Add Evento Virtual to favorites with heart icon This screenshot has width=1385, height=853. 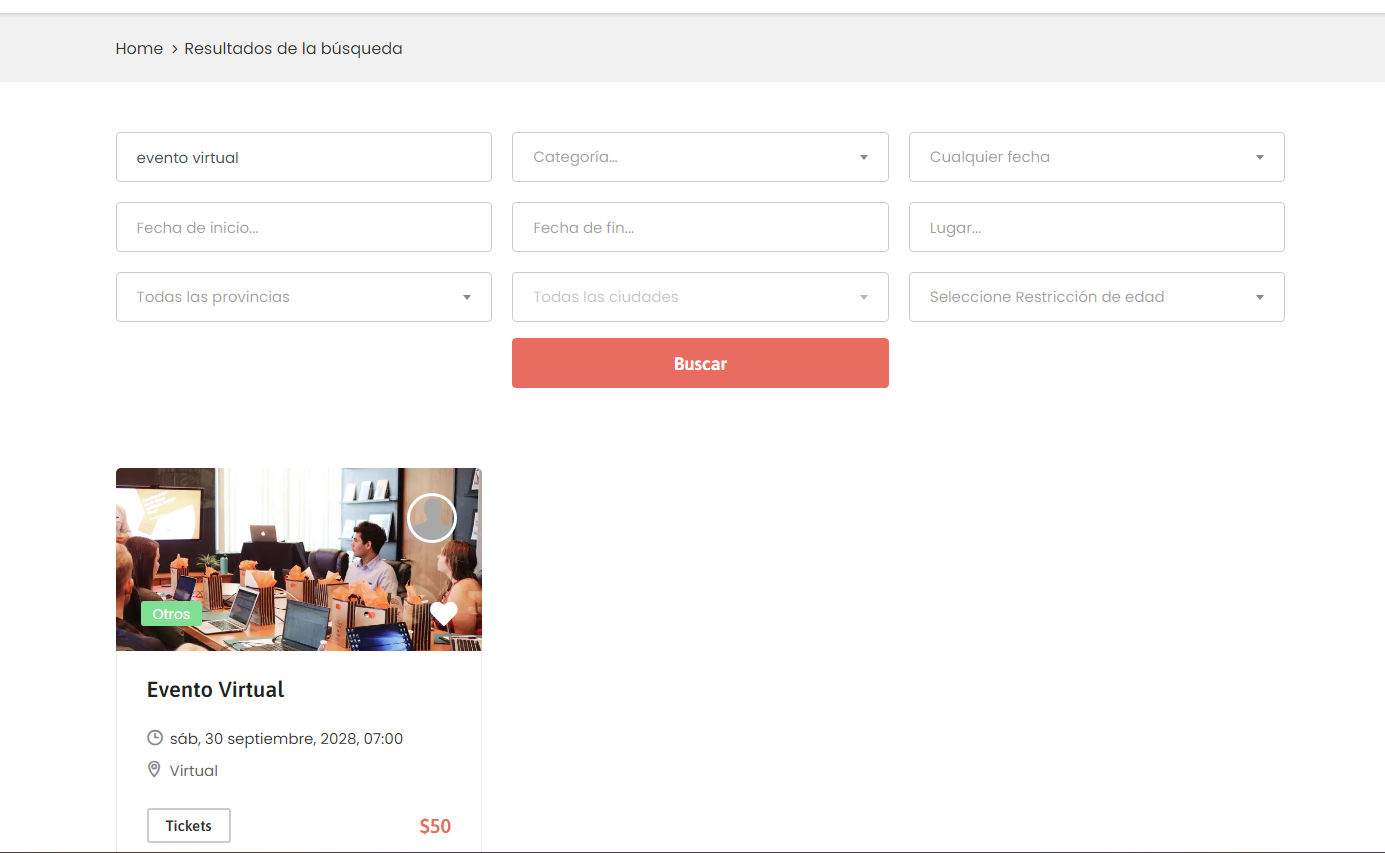443,613
